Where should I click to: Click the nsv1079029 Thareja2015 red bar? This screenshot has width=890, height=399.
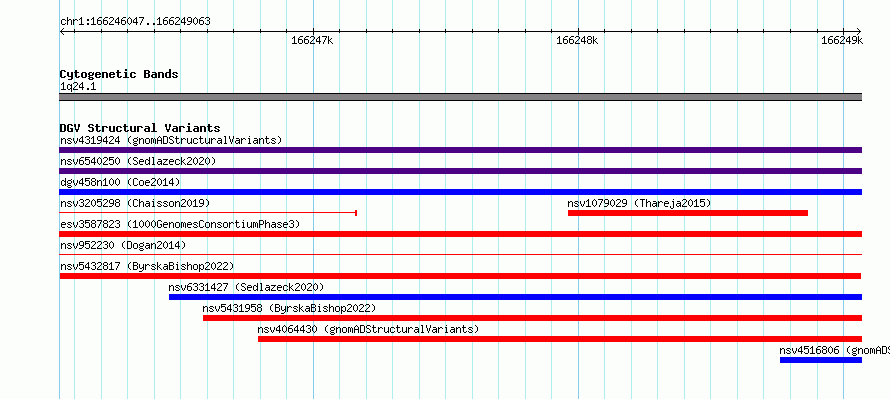(x=687, y=213)
